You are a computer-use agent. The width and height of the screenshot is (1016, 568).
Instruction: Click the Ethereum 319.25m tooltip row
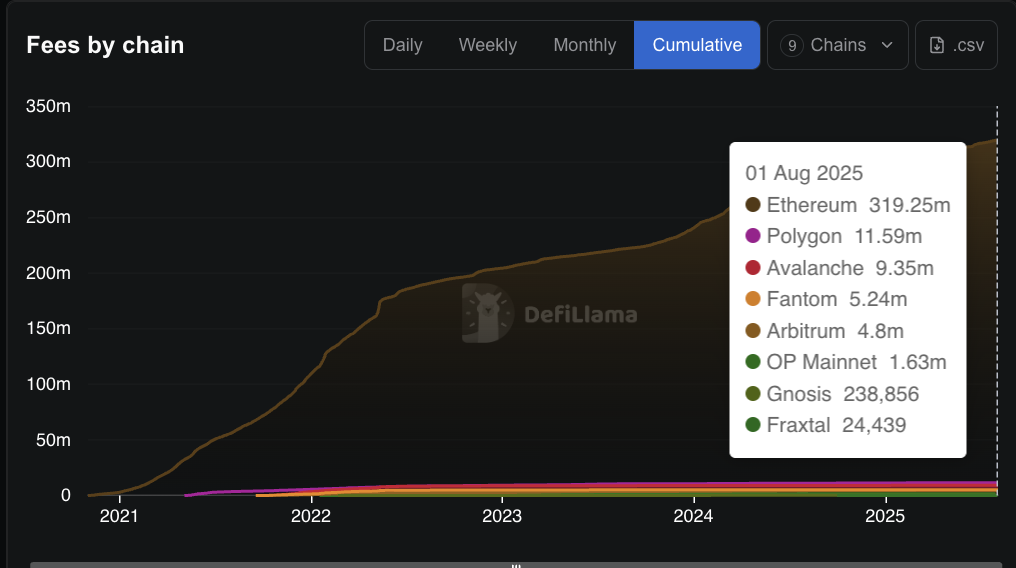point(848,205)
